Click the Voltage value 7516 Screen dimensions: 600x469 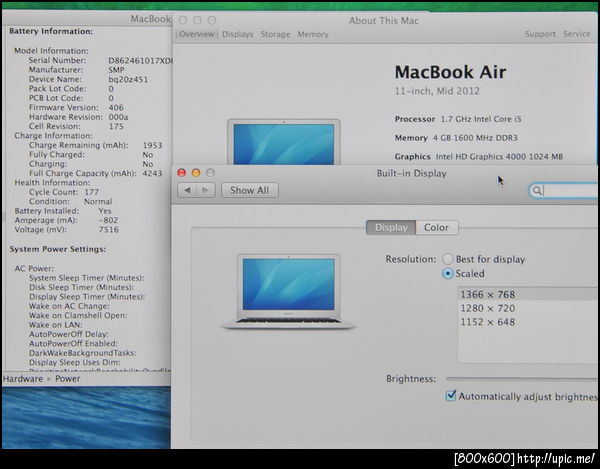point(109,230)
